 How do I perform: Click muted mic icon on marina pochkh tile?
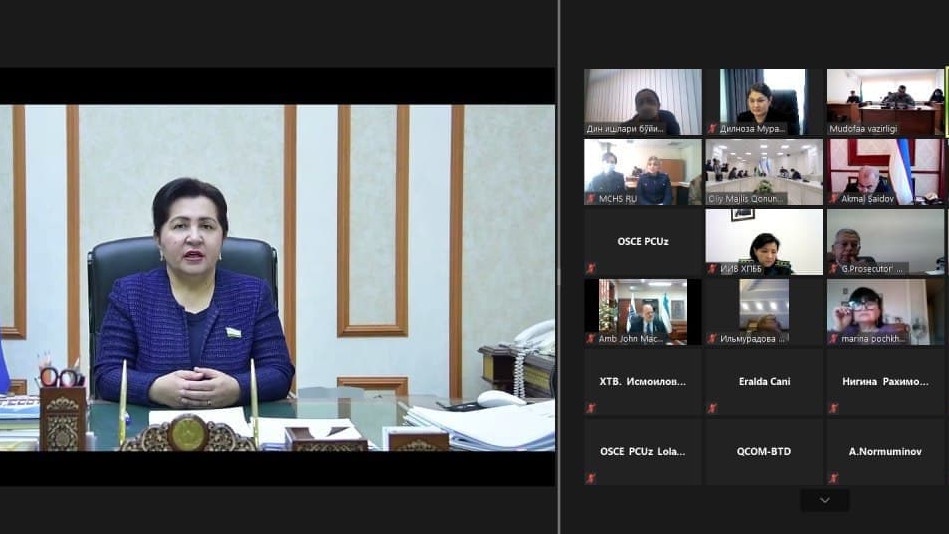tap(833, 339)
